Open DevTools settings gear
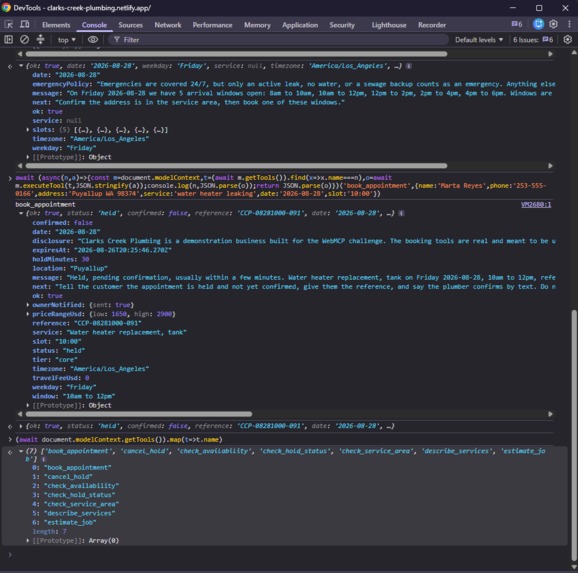Screen dimensions: 578x573 553,24
